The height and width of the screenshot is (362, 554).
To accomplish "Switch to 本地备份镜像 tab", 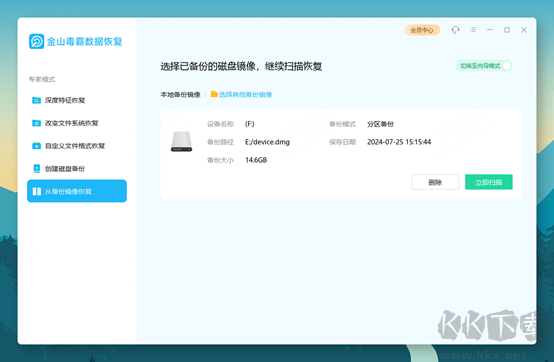I will click(x=181, y=95).
